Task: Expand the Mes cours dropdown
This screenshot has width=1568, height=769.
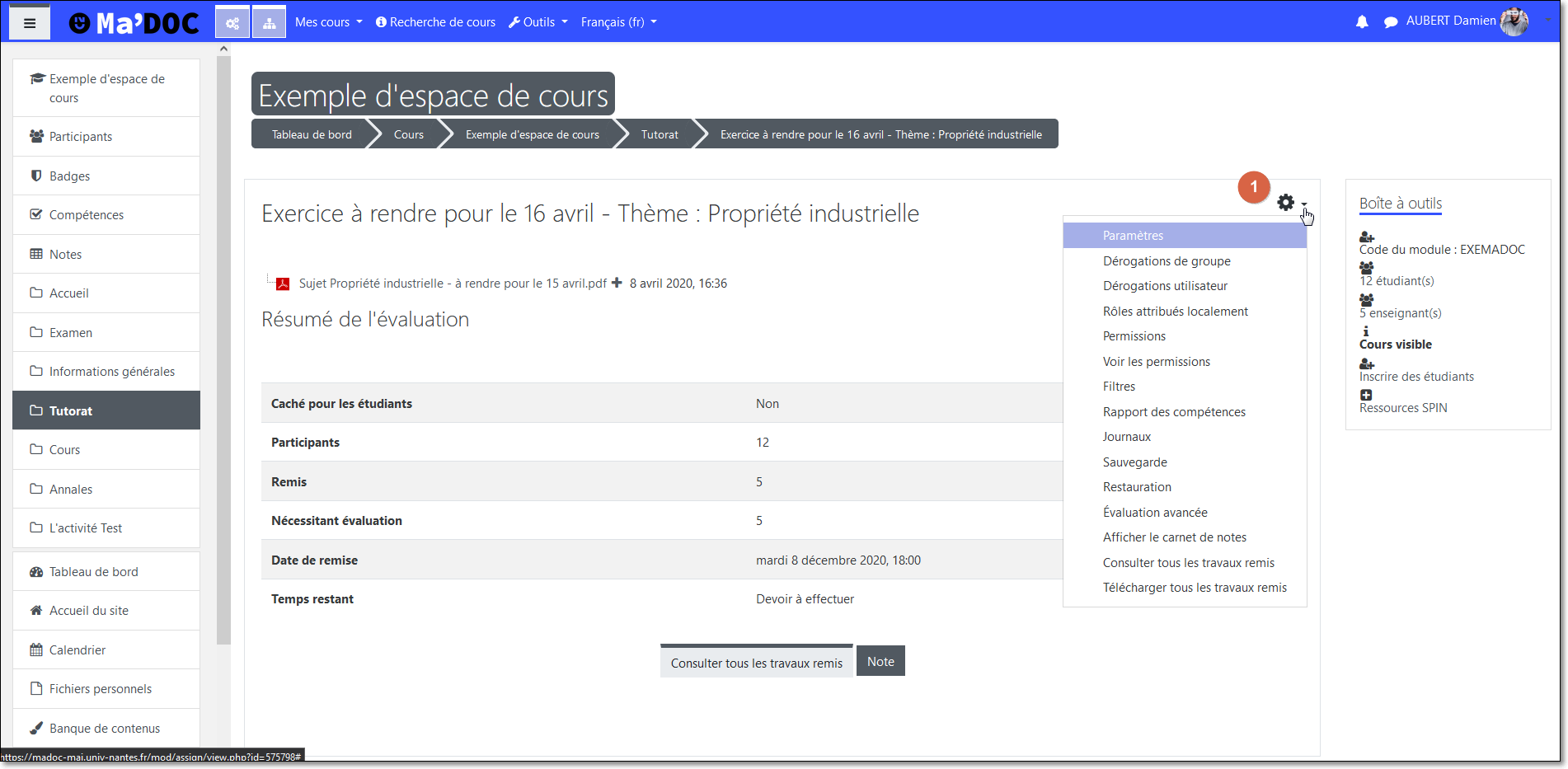Action: click(x=328, y=22)
